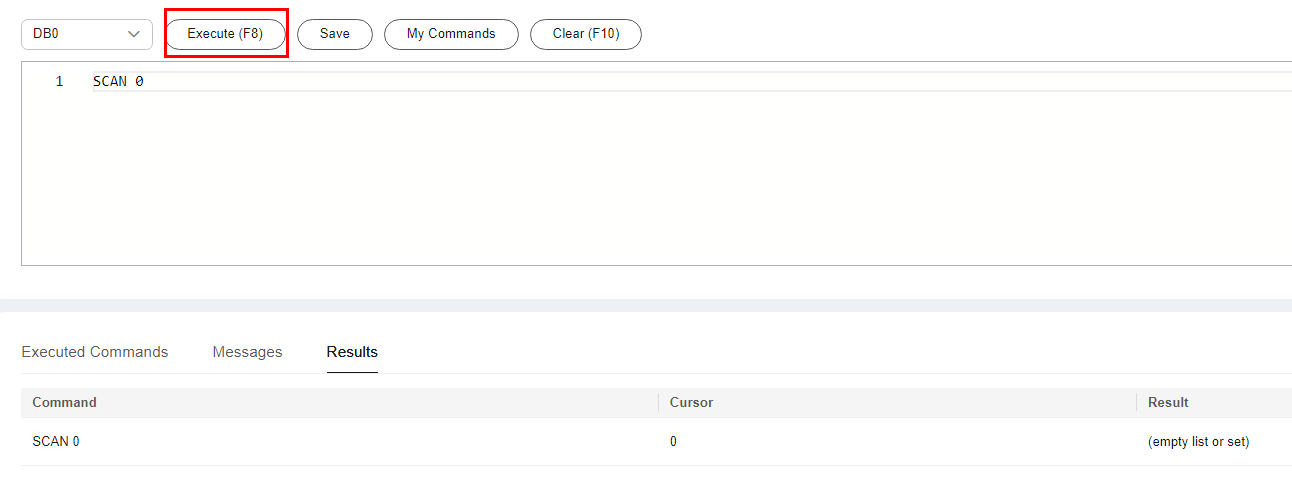Select the SCAN 0 cell in results table
This screenshot has height=479, width=1292.
[x=56, y=441]
